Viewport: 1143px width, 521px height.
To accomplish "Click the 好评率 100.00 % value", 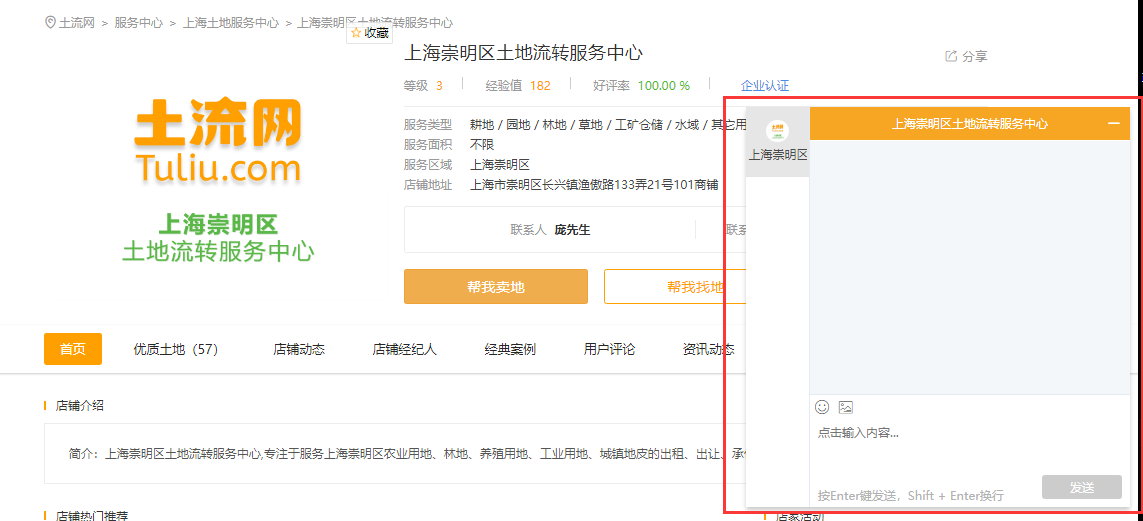I will pyautogui.click(x=663, y=85).
